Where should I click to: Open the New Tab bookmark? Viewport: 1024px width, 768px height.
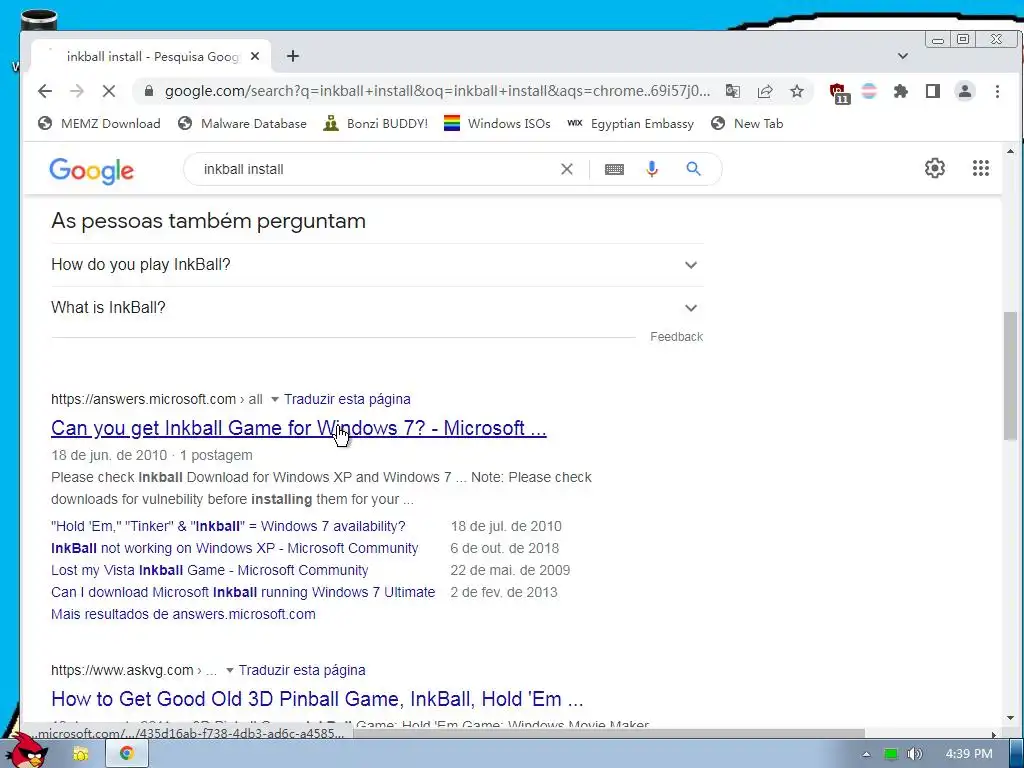(747, 123)
